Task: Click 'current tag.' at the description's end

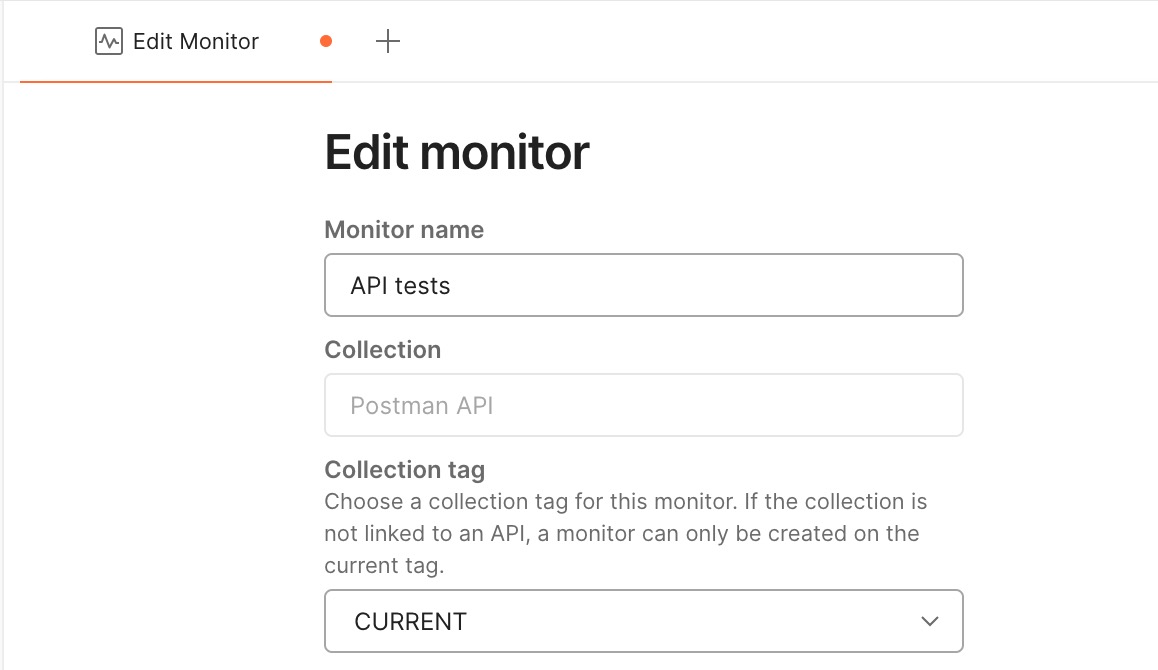Action: point(384,566)
